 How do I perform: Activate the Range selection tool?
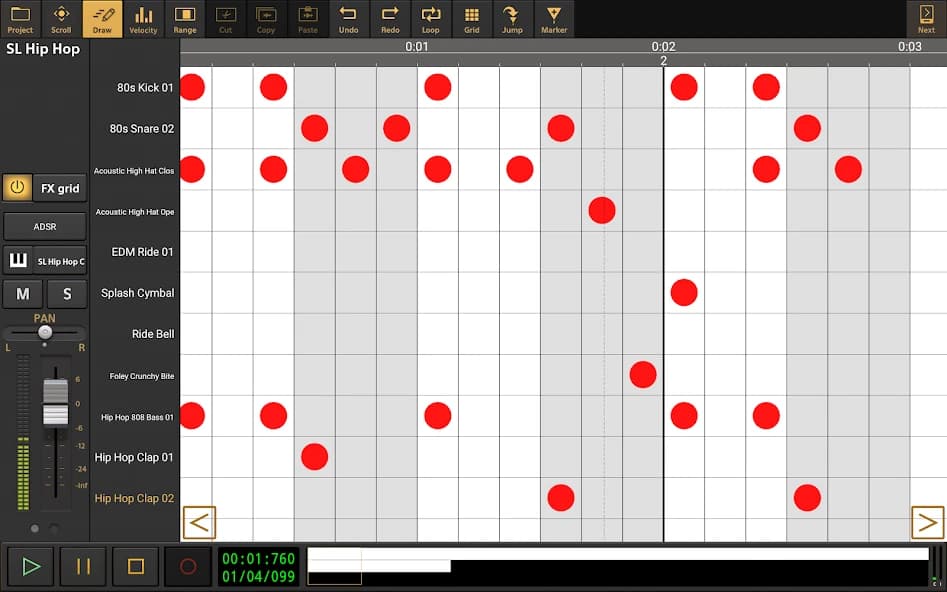(184, 18)
